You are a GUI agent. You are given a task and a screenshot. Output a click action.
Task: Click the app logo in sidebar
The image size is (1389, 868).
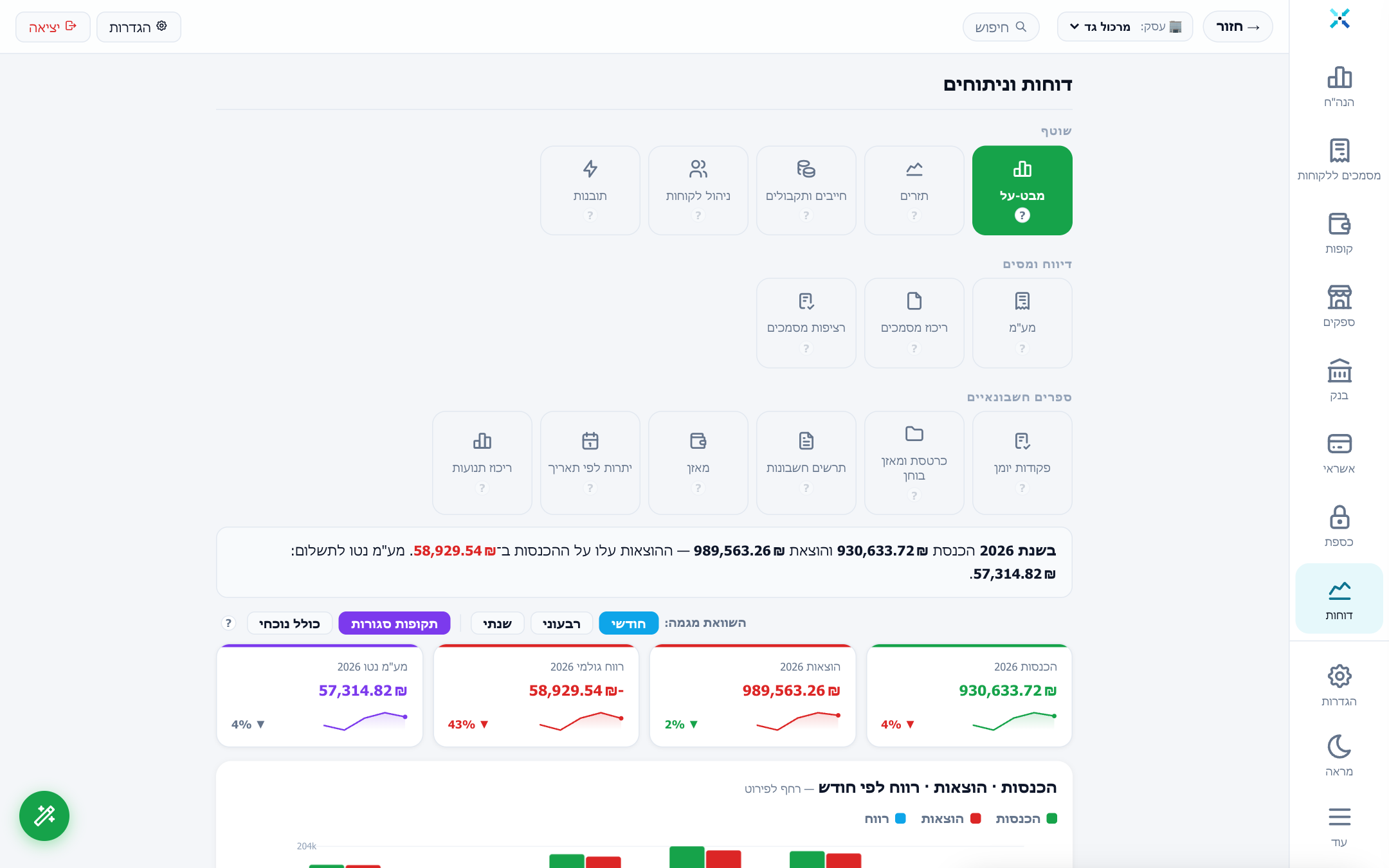(1339, 19)
